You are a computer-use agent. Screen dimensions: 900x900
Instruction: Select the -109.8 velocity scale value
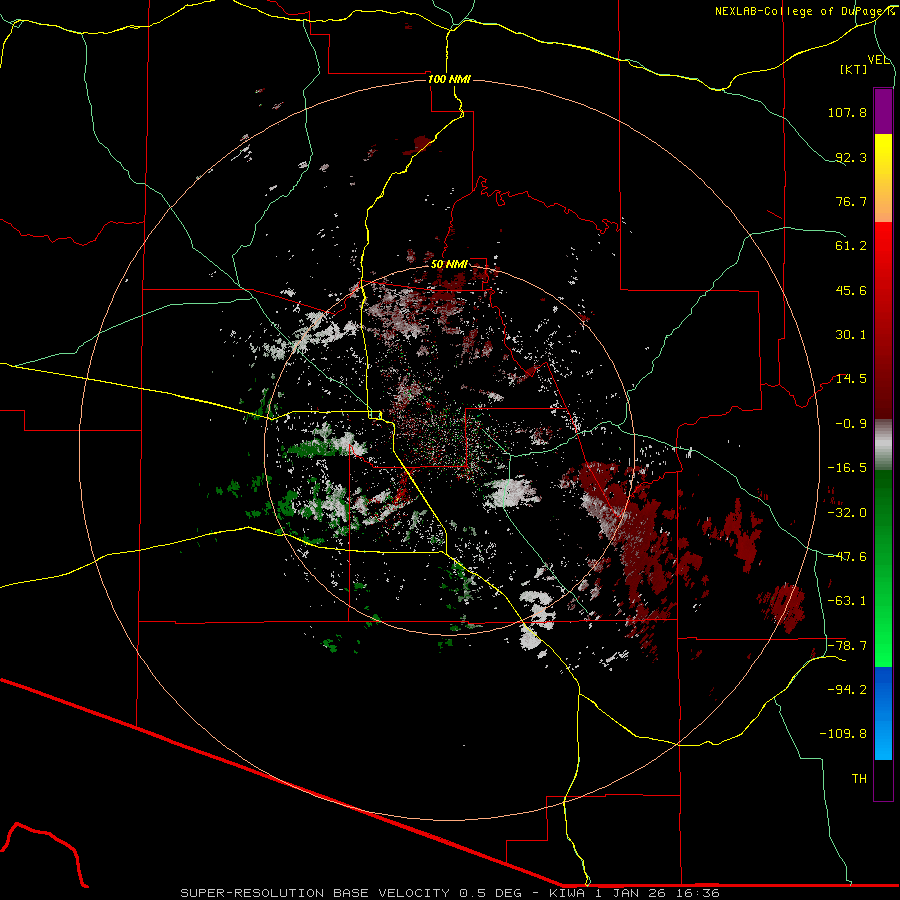coord(843,734)
